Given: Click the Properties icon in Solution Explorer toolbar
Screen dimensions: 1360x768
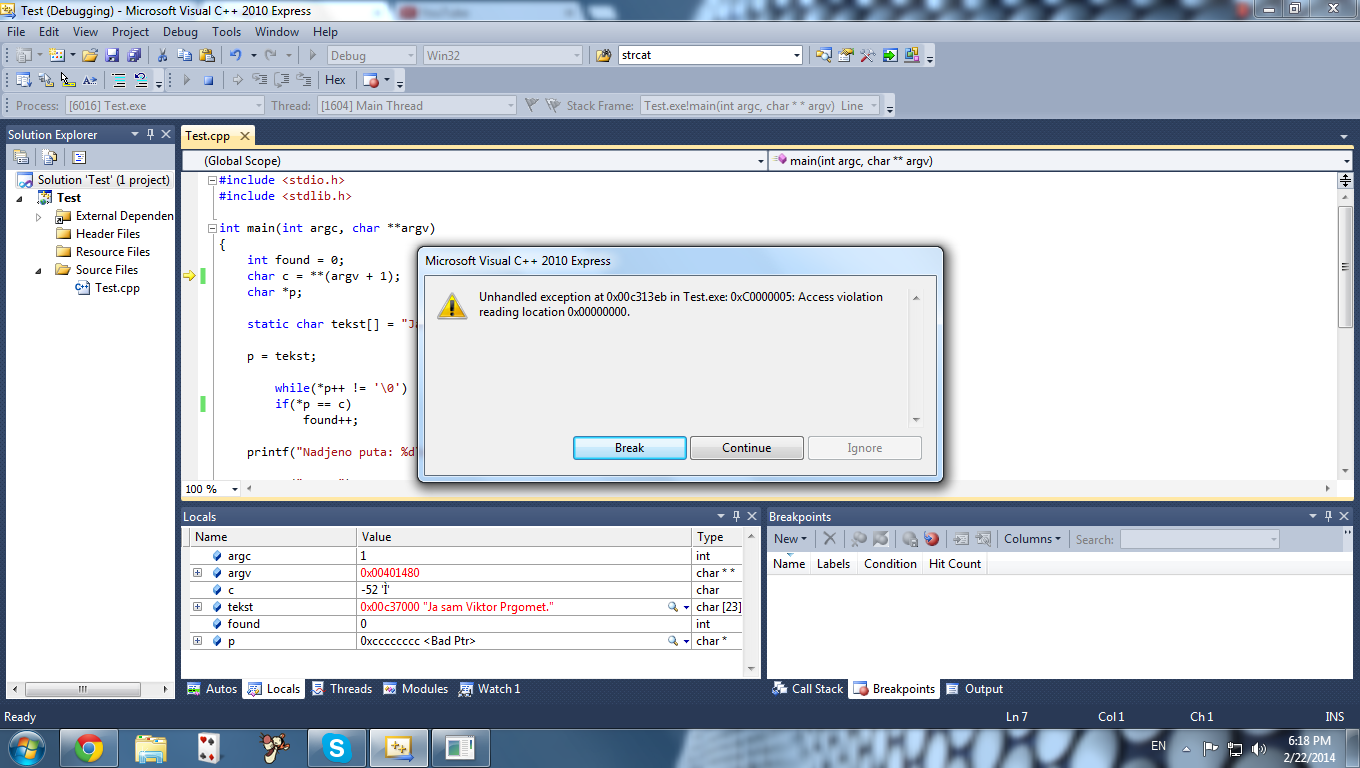Looking at the screenshot, I should [x=21, y=157].
